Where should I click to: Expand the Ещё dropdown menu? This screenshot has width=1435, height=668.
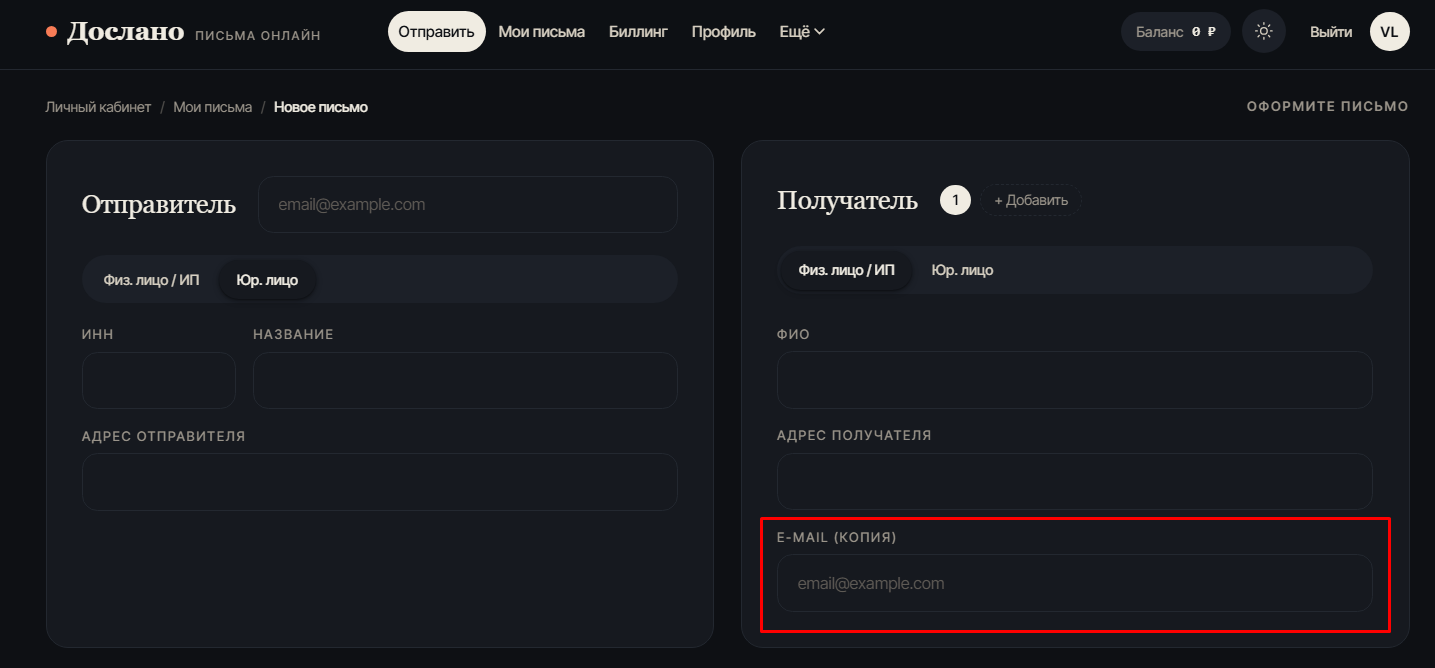pyautogui.click(x=802, y=32)
